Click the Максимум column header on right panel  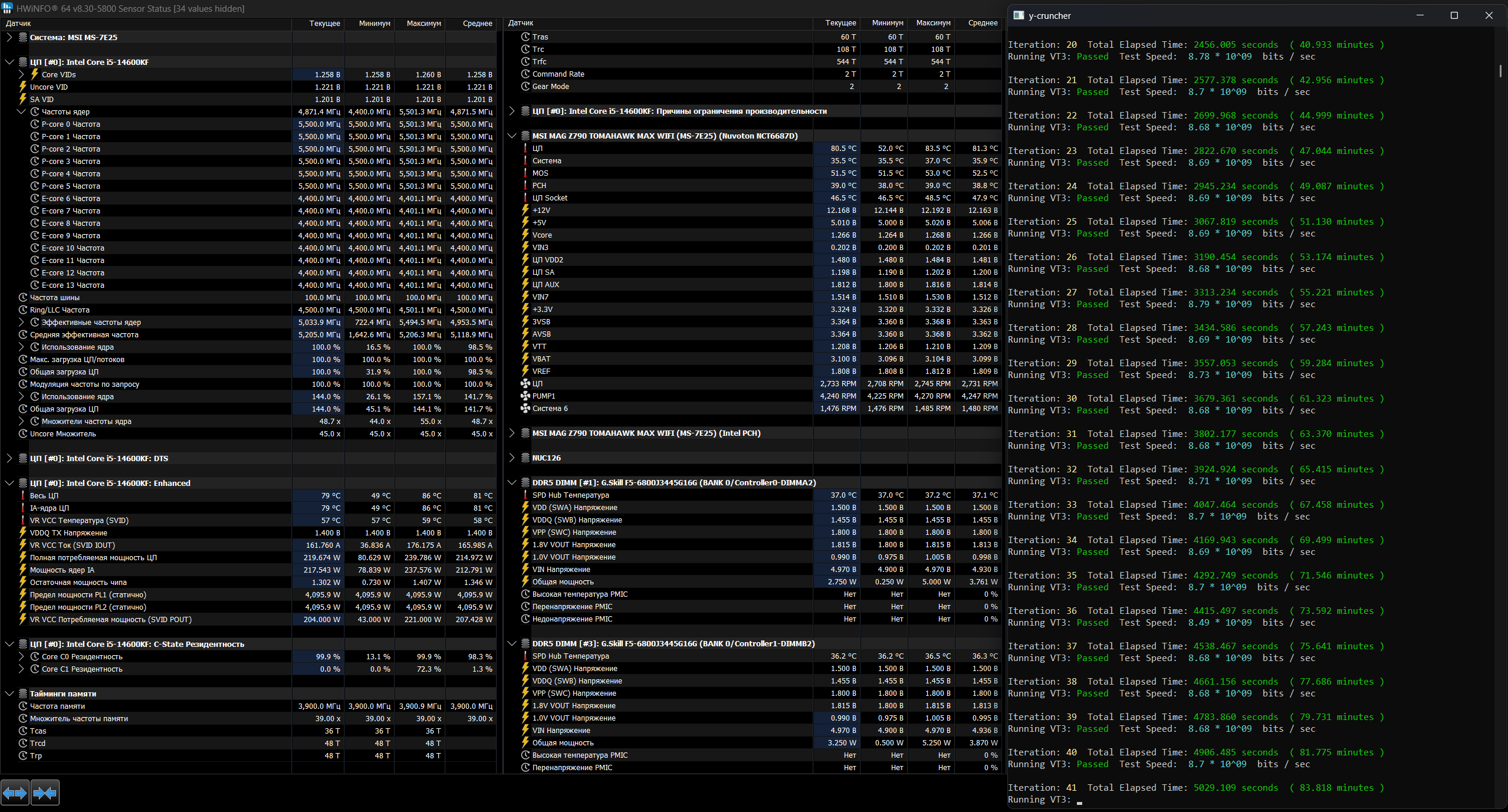click(933, 23)
